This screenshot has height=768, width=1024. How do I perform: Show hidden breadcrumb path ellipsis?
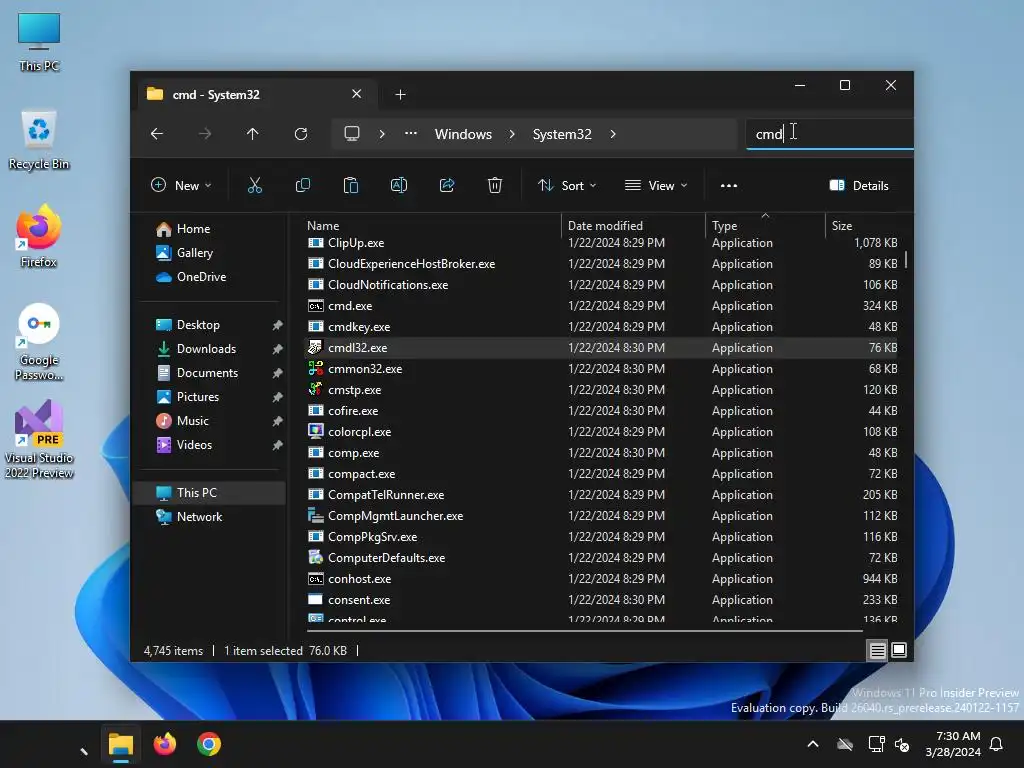coord(411,133)
